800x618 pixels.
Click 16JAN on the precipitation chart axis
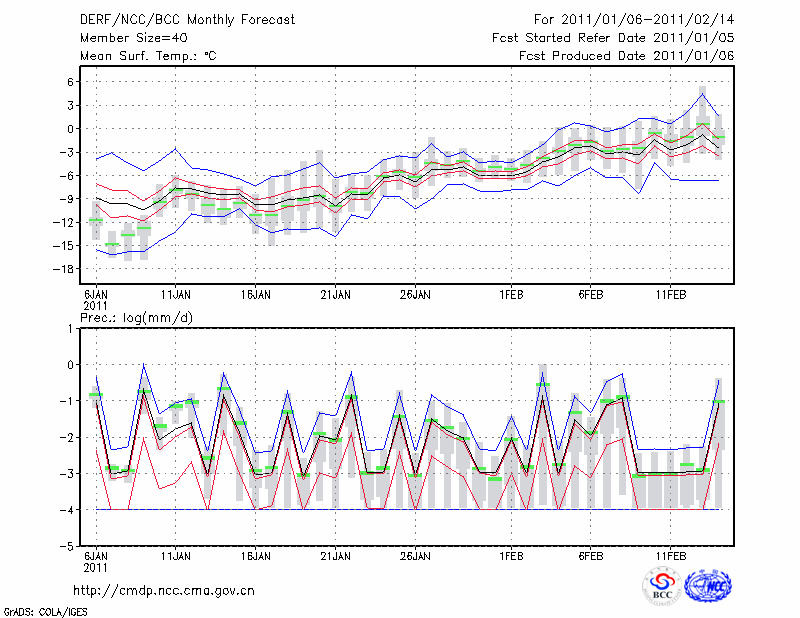coord(256,556)
